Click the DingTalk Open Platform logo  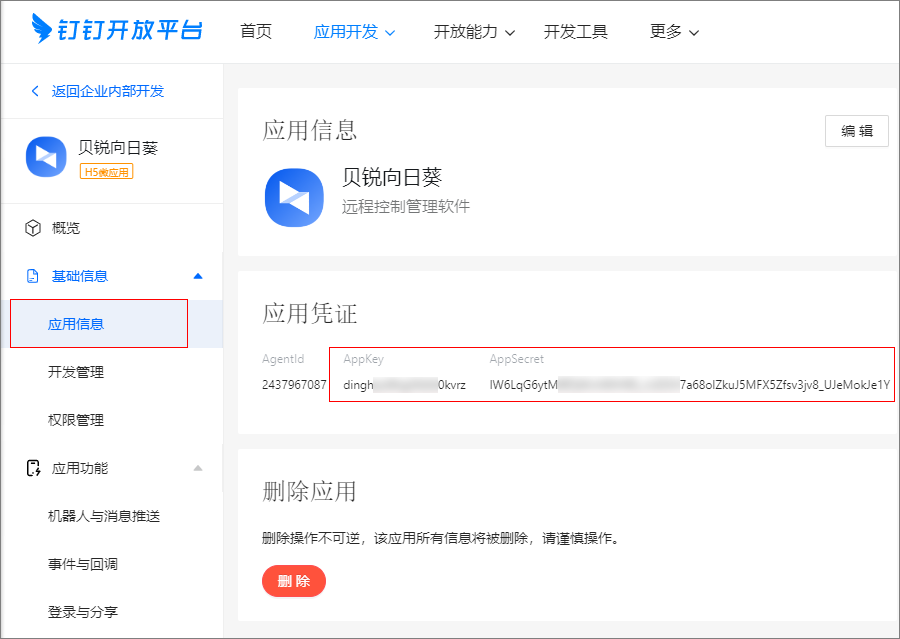click(x=116, y=30)
